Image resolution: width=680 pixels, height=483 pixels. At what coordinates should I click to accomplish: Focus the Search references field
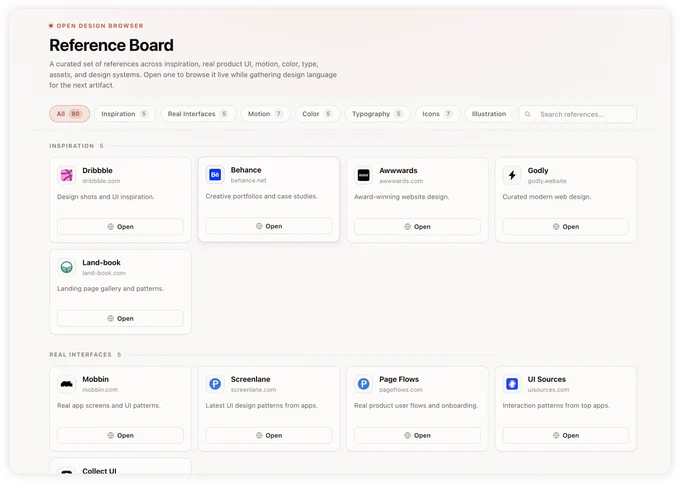tap(577, 114)
